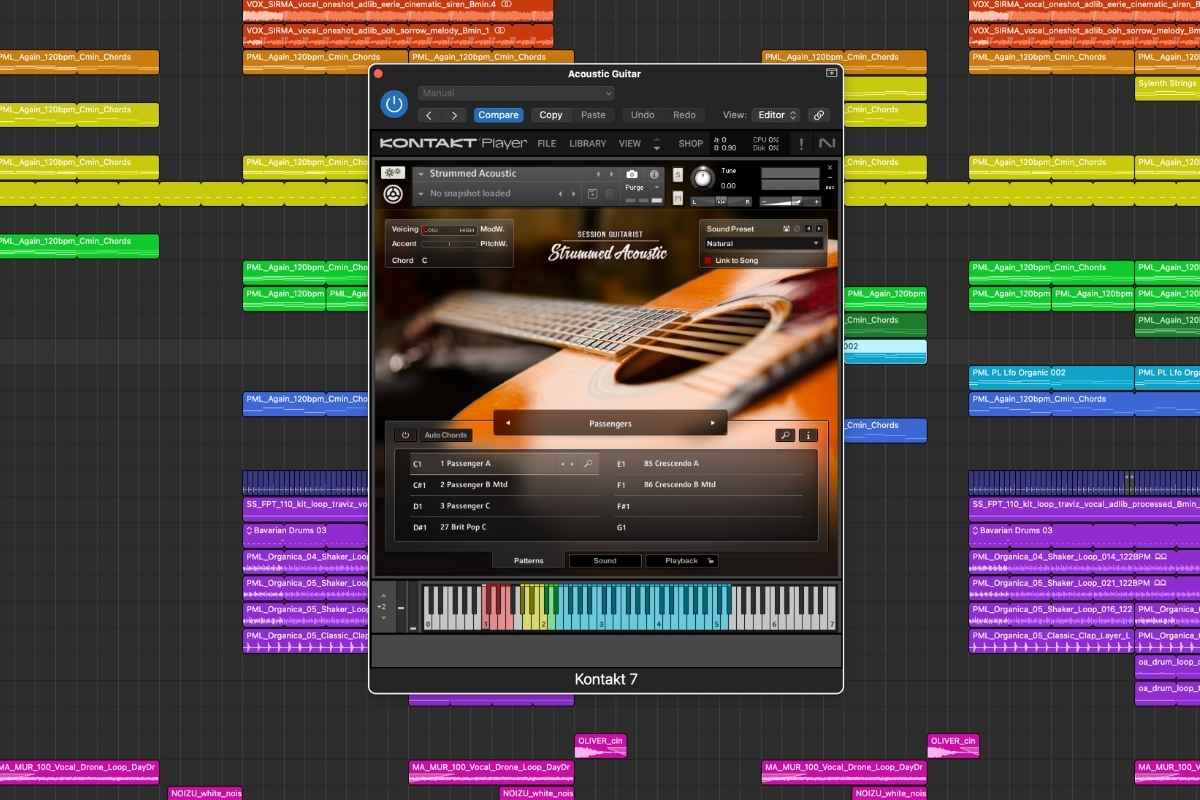Go to previous plugin preset arrow
This screenshot has width=1200, height=800.
[x=430, y=115]
